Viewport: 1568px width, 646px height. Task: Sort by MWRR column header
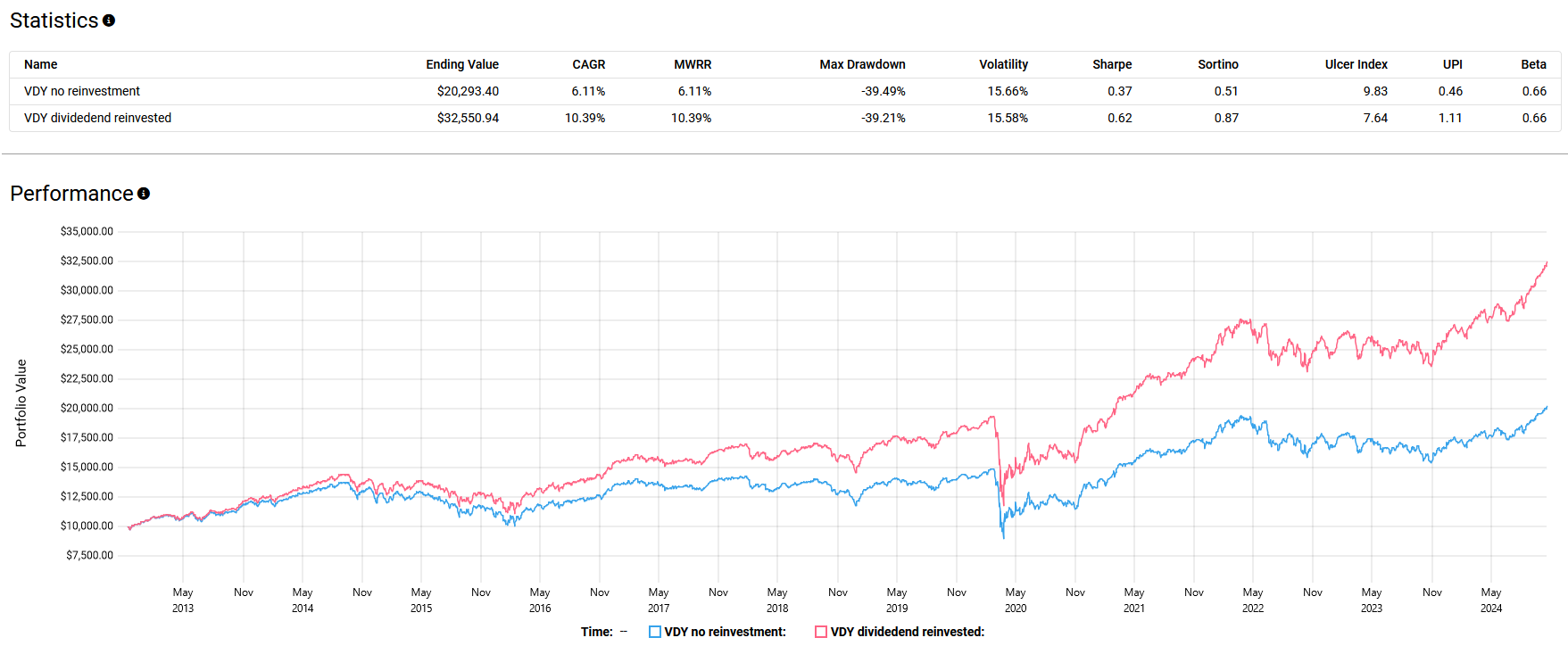(x=693, y=64)
